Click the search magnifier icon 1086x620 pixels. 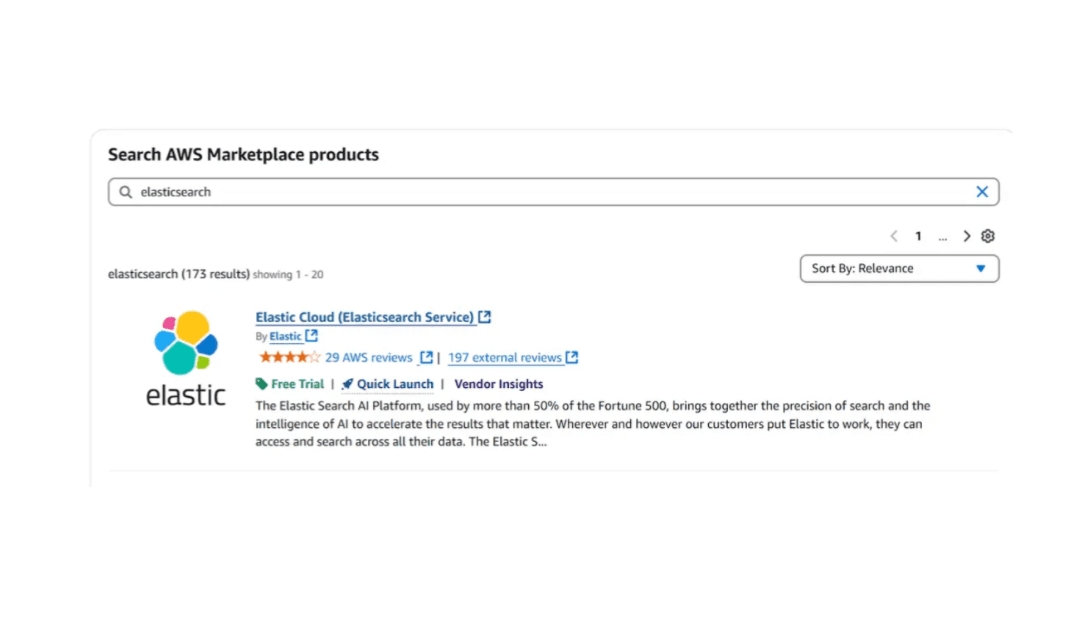pos(125,192)
